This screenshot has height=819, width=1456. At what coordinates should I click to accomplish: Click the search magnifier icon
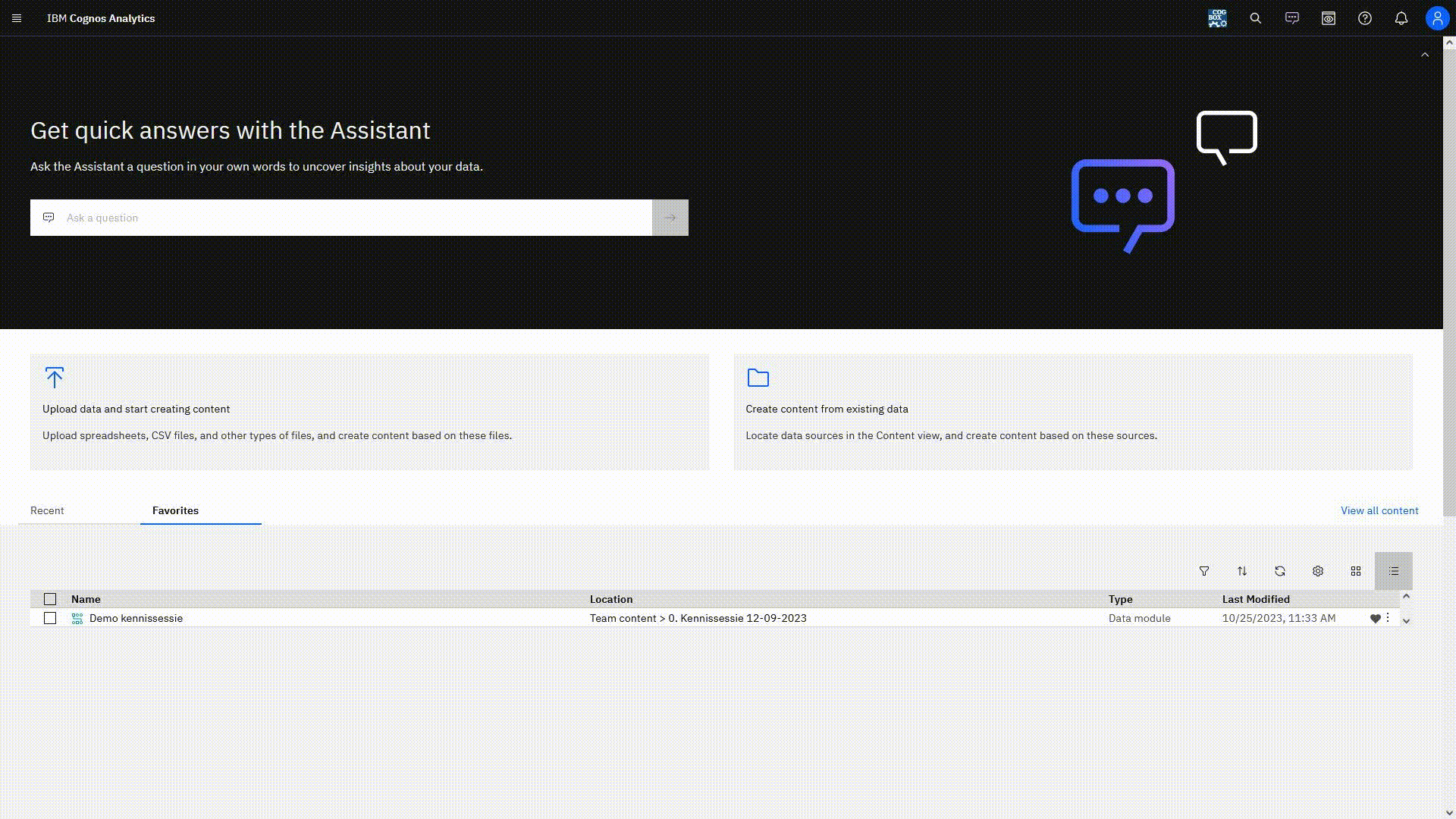click(1256, 18)
